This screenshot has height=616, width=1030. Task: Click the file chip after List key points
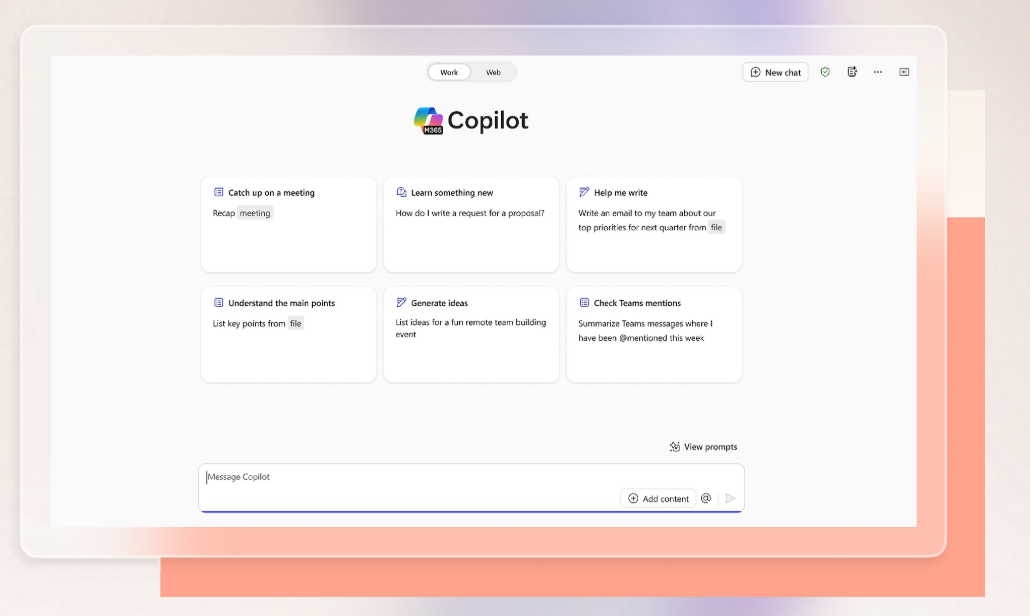click(x=296, y=323)
